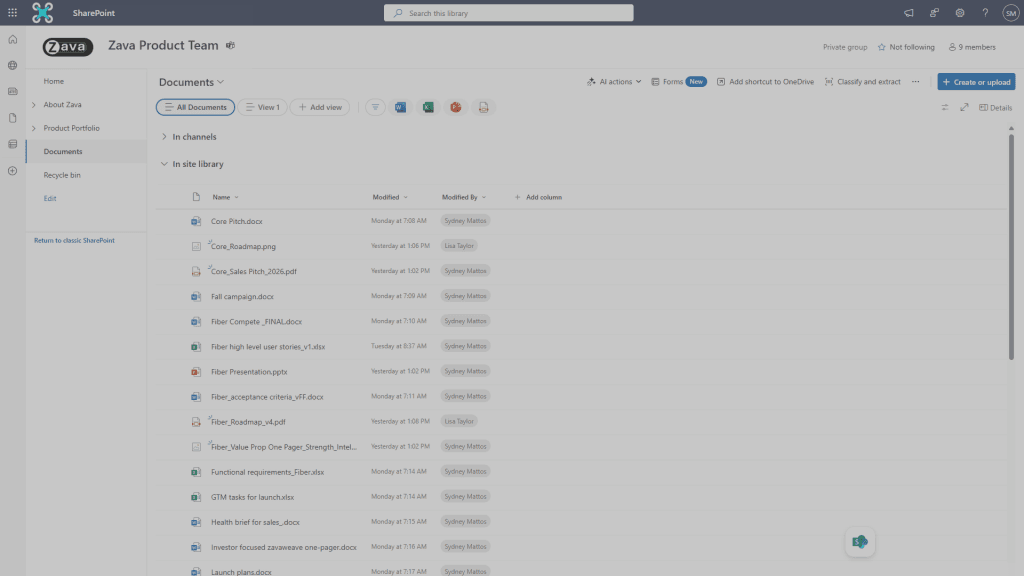This screenshot has width=1024, height=576.
Task: Open Functional requirements_Fiber.xlsx
Action: [x=267, y=472]
